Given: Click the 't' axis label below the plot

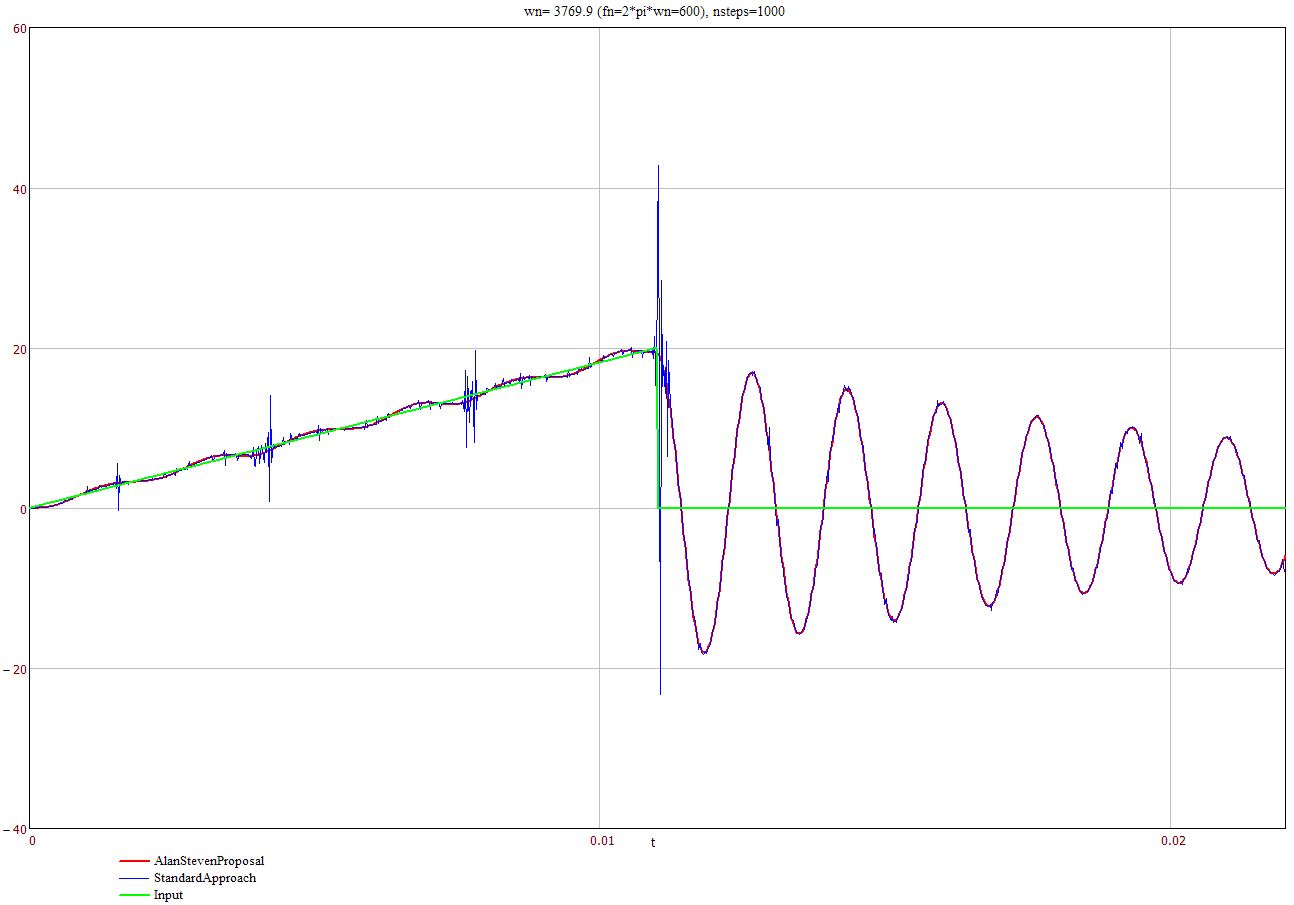Looking at the screenshot, I should (655, 843).
